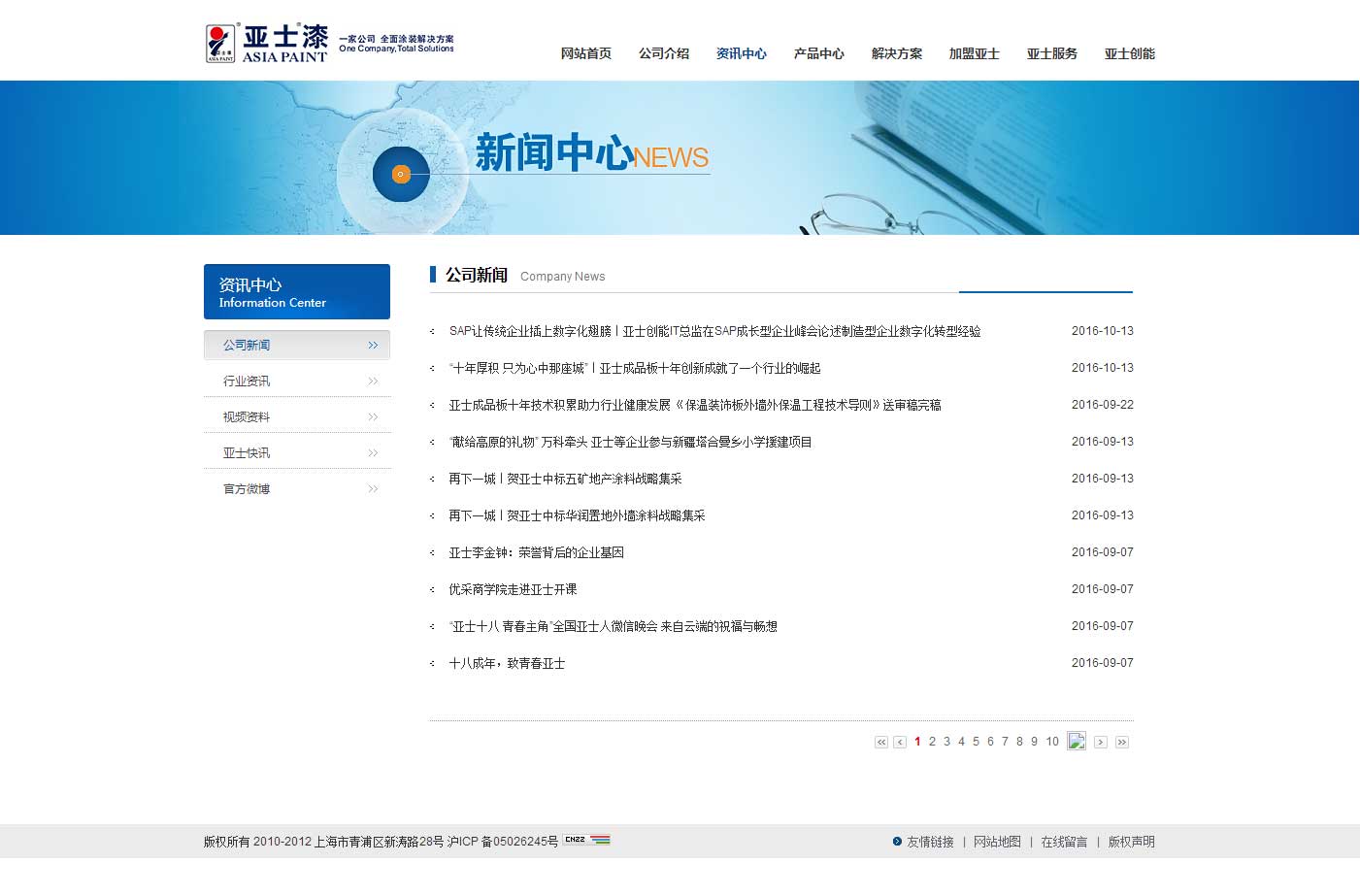
Task: Click 公司介绍 in top navigation
Action: (663, 54)
